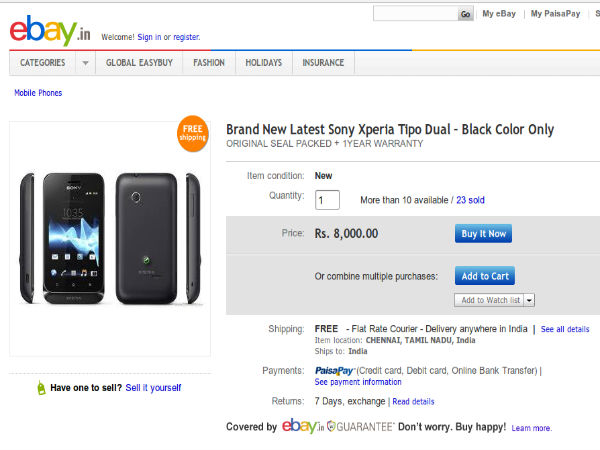Open the CATEGORIES menu
600x450 pixels.
tap(42, 63)
